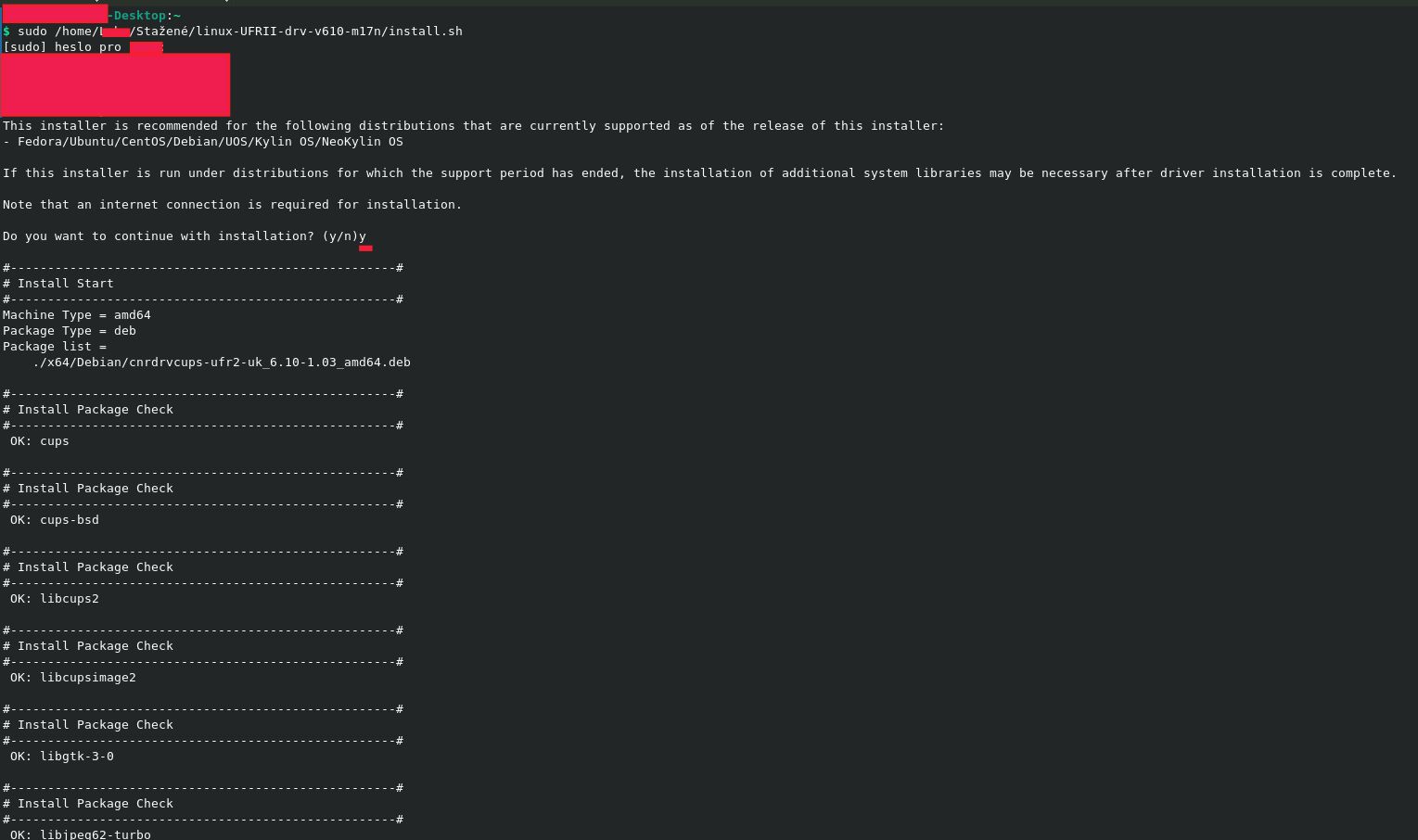Screen dimensions: 1418x840
Task: Click the "OK: cups-bsd" result line
Action: tap(55, 520)
